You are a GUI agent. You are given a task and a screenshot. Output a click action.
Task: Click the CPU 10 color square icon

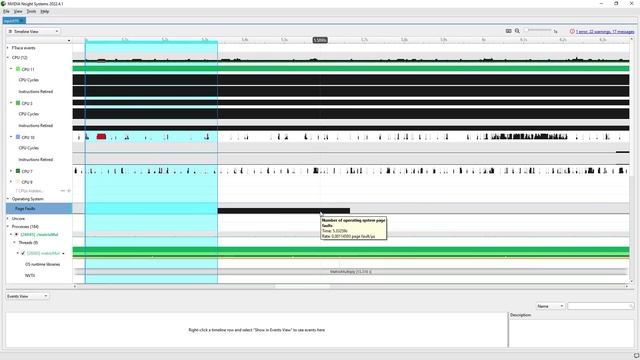[18, 137]
